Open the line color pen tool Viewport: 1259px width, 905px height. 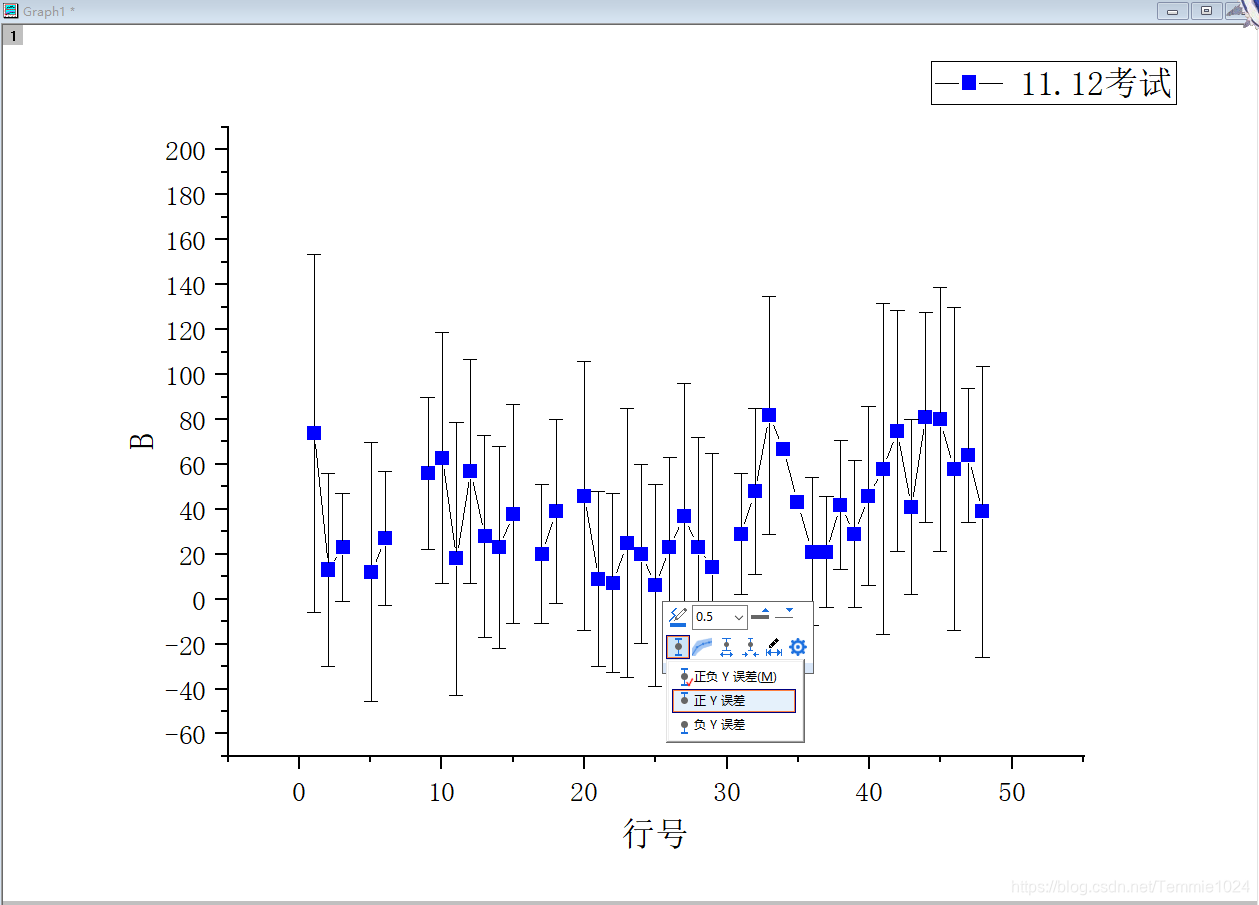pos(678,617)
